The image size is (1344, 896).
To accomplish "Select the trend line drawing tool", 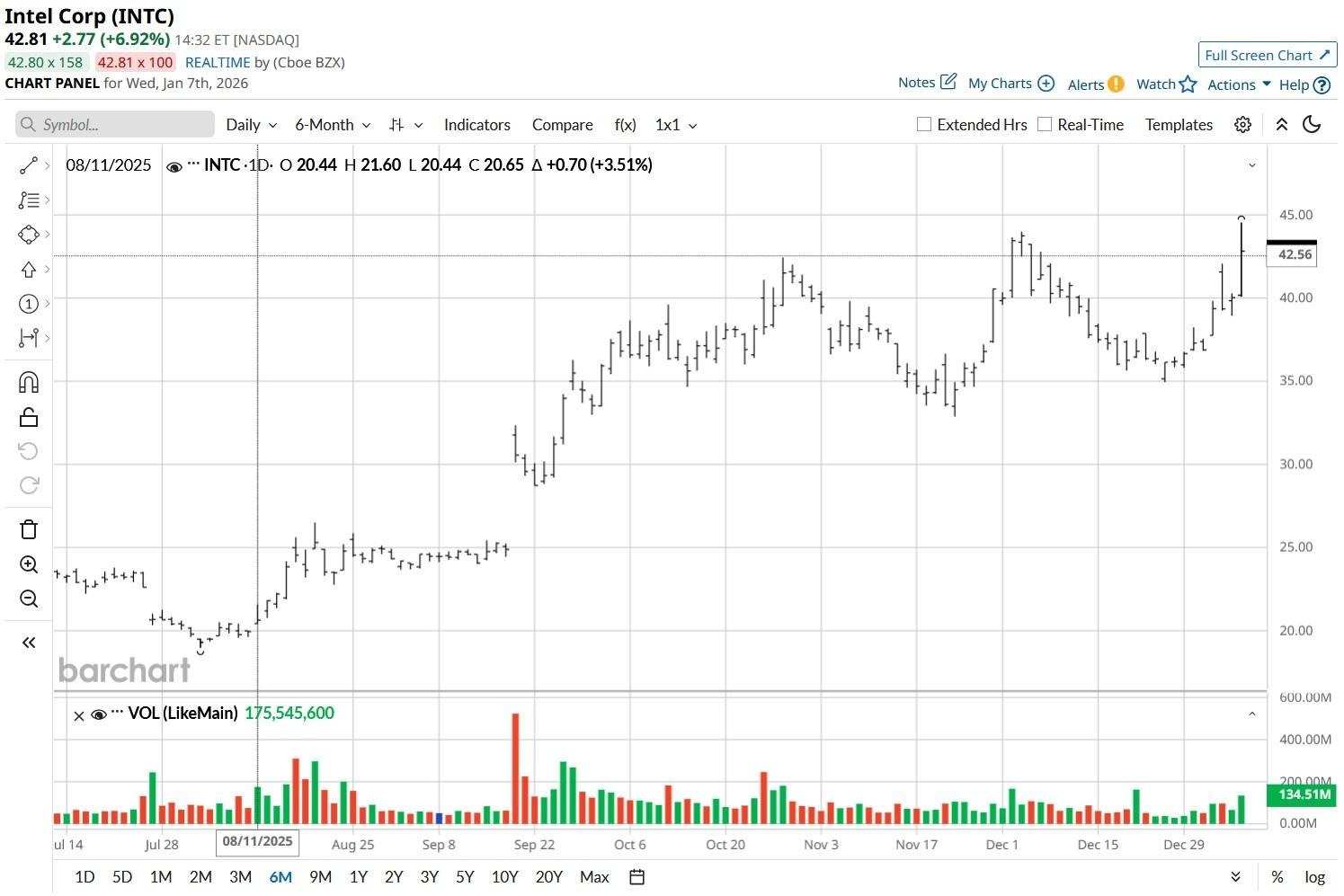I will click(29, 165).
